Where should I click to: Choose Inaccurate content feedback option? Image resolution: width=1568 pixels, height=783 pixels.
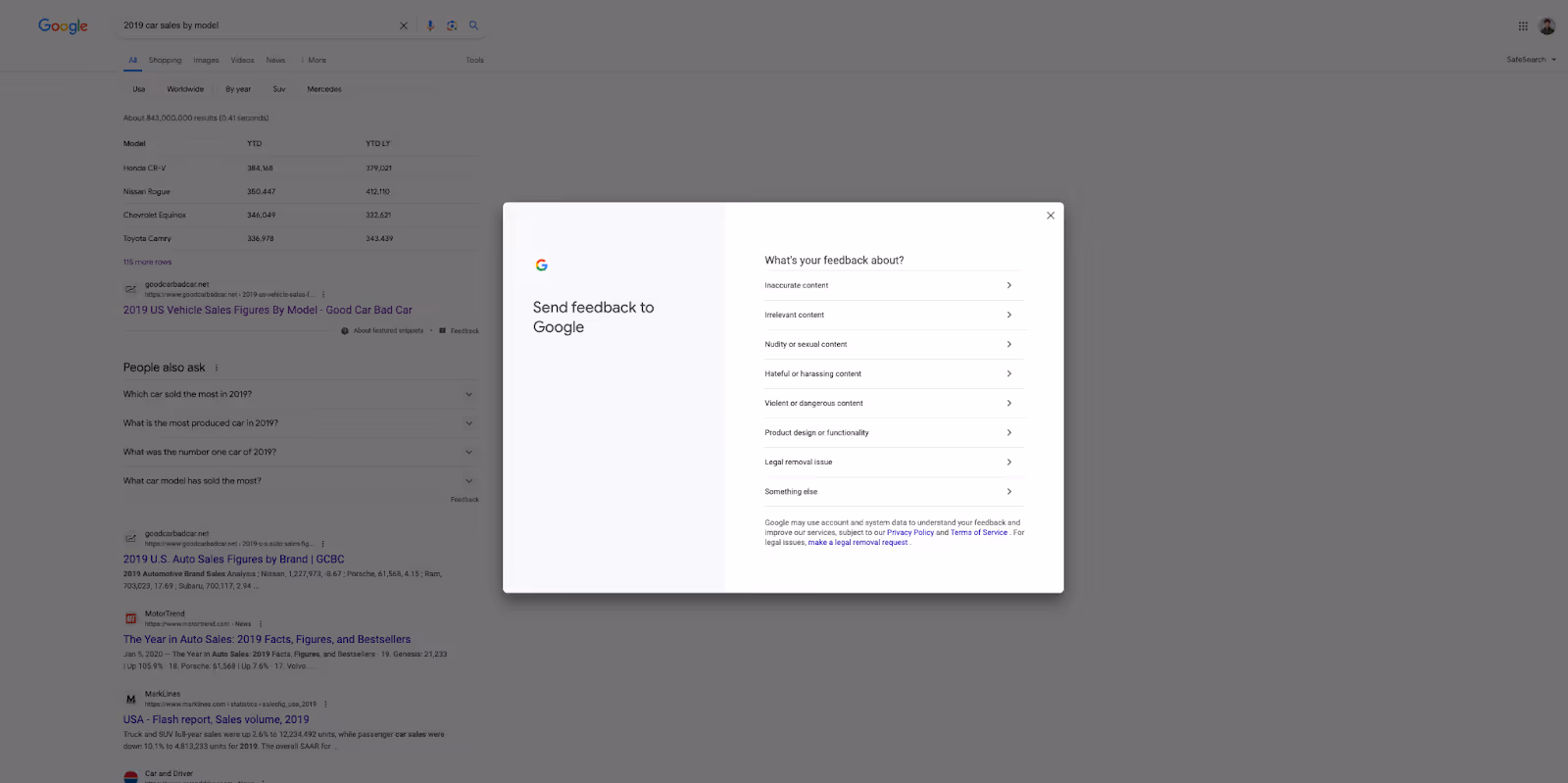click(893, 285)
